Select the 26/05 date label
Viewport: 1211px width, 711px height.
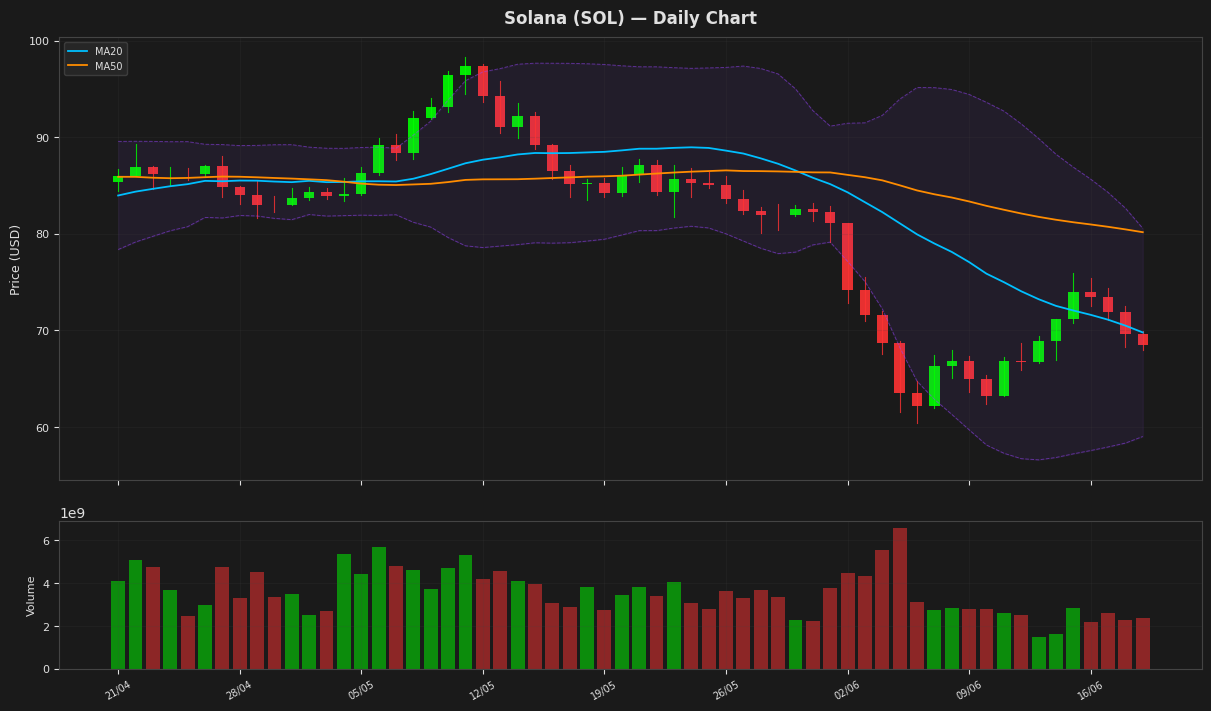[726, 689]
